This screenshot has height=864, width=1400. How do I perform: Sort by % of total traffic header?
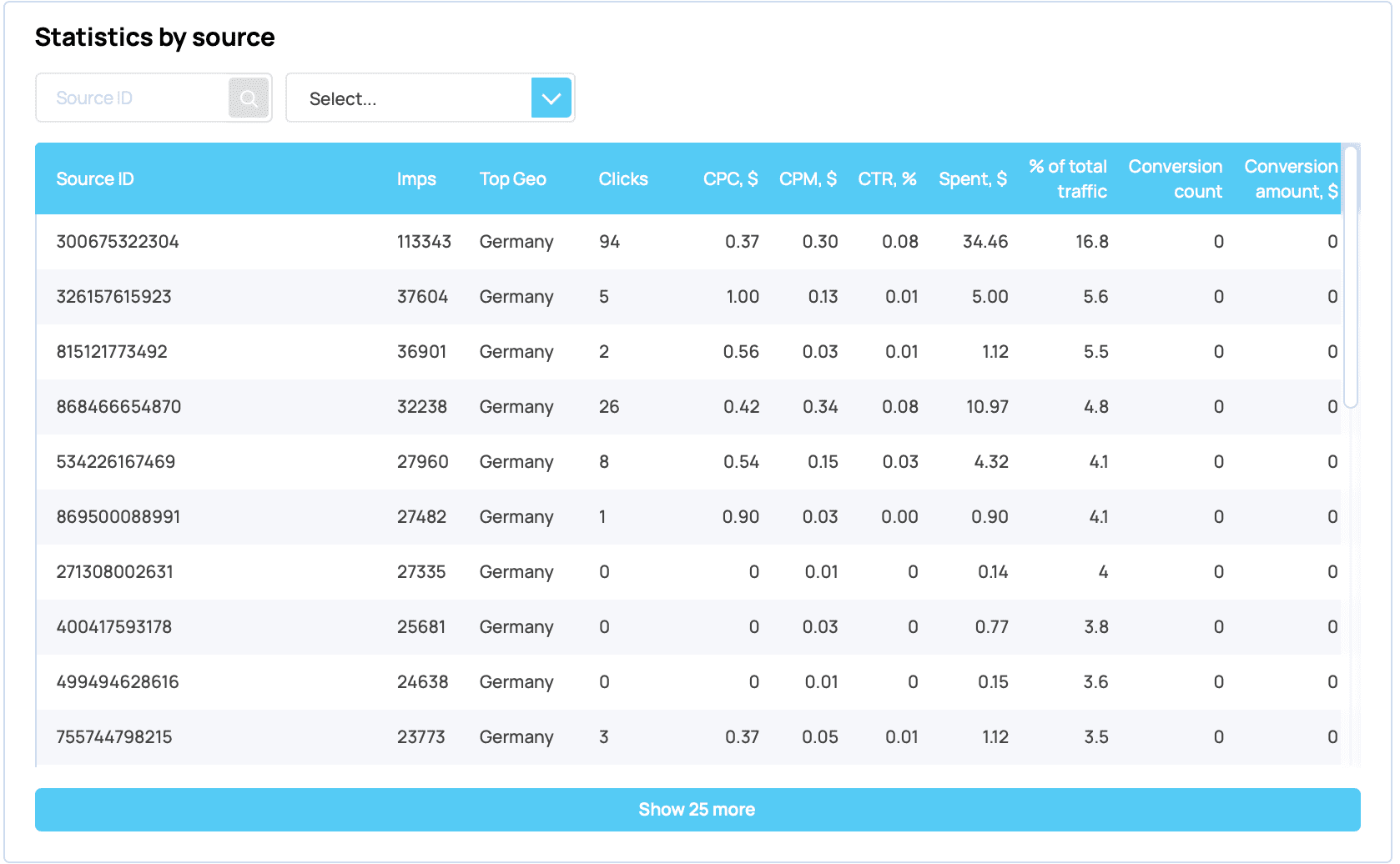coord(1068,179)
